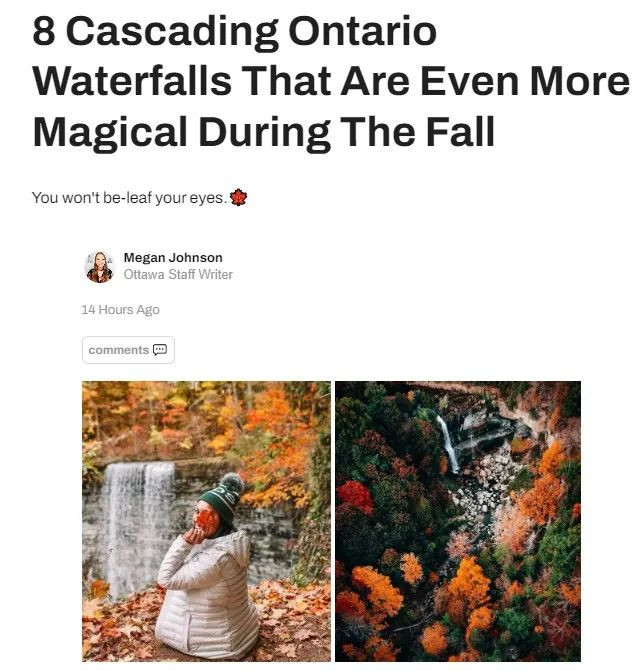The image size is (644, 671).
Task: Click the article headline's first line, 8 Cascading Ontario
Action: (x=235, y=31)
